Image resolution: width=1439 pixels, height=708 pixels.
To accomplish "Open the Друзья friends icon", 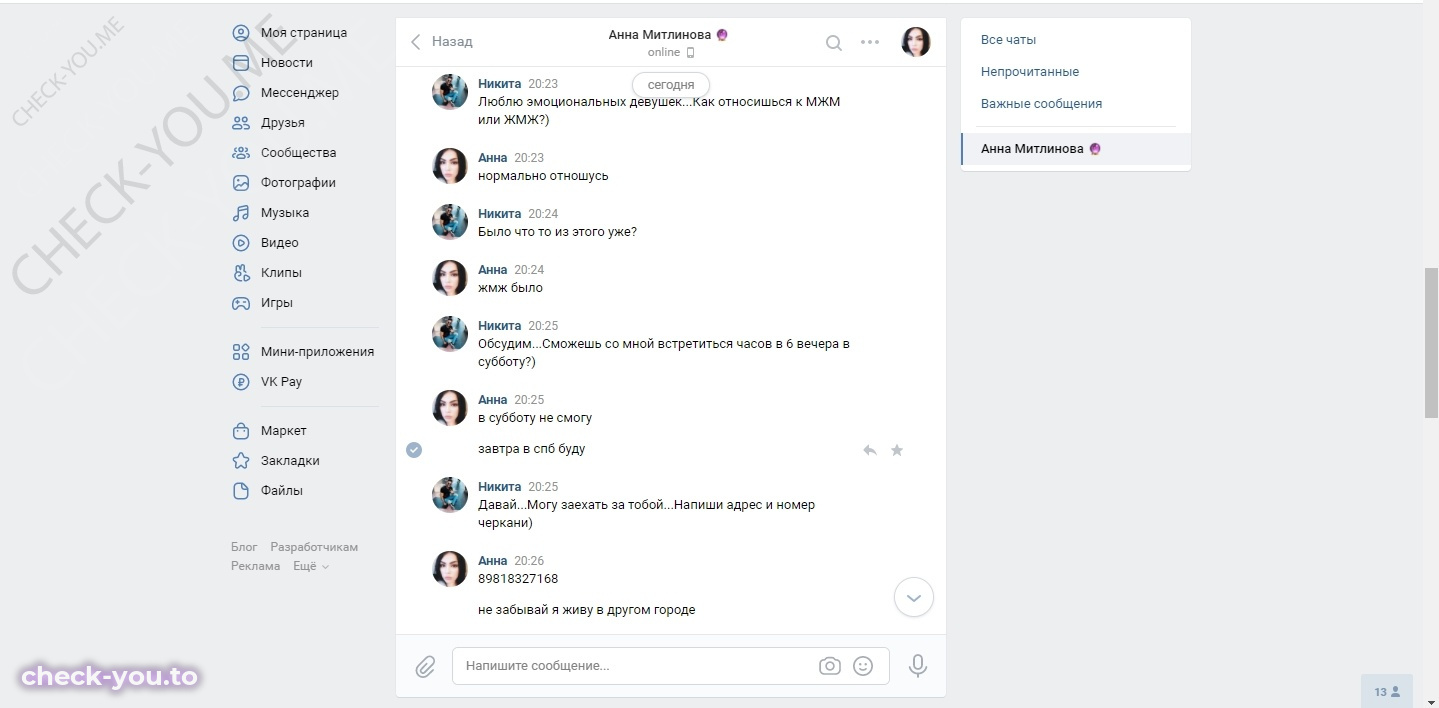I will point(241,123).
